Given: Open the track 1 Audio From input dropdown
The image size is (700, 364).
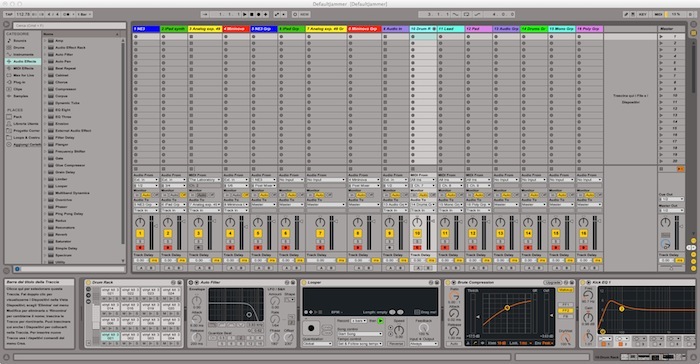Looking at the screenshot, I should pos(146,180).
